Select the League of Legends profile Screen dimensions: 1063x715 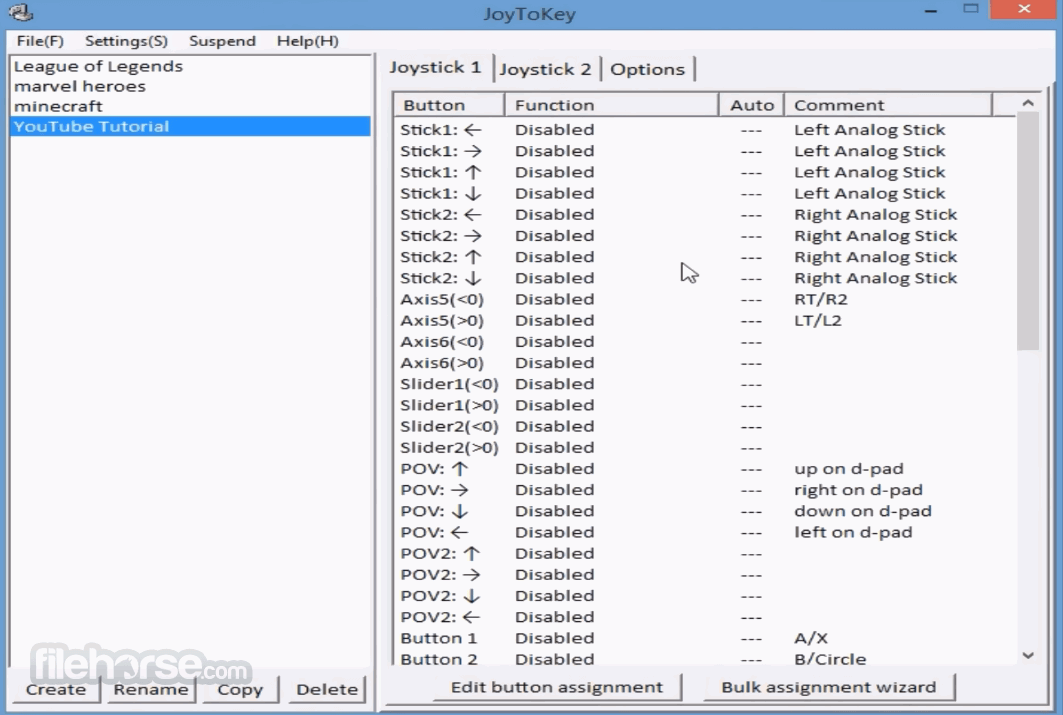pyautogui.click(x=98, y=66)
